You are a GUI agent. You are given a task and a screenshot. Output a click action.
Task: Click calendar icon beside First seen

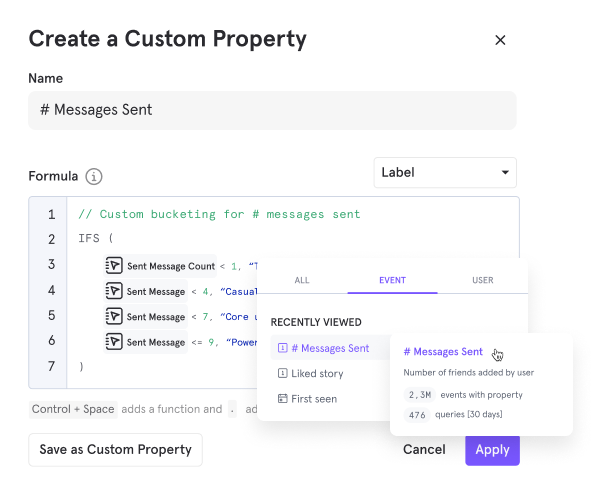(x=283, y=399)
